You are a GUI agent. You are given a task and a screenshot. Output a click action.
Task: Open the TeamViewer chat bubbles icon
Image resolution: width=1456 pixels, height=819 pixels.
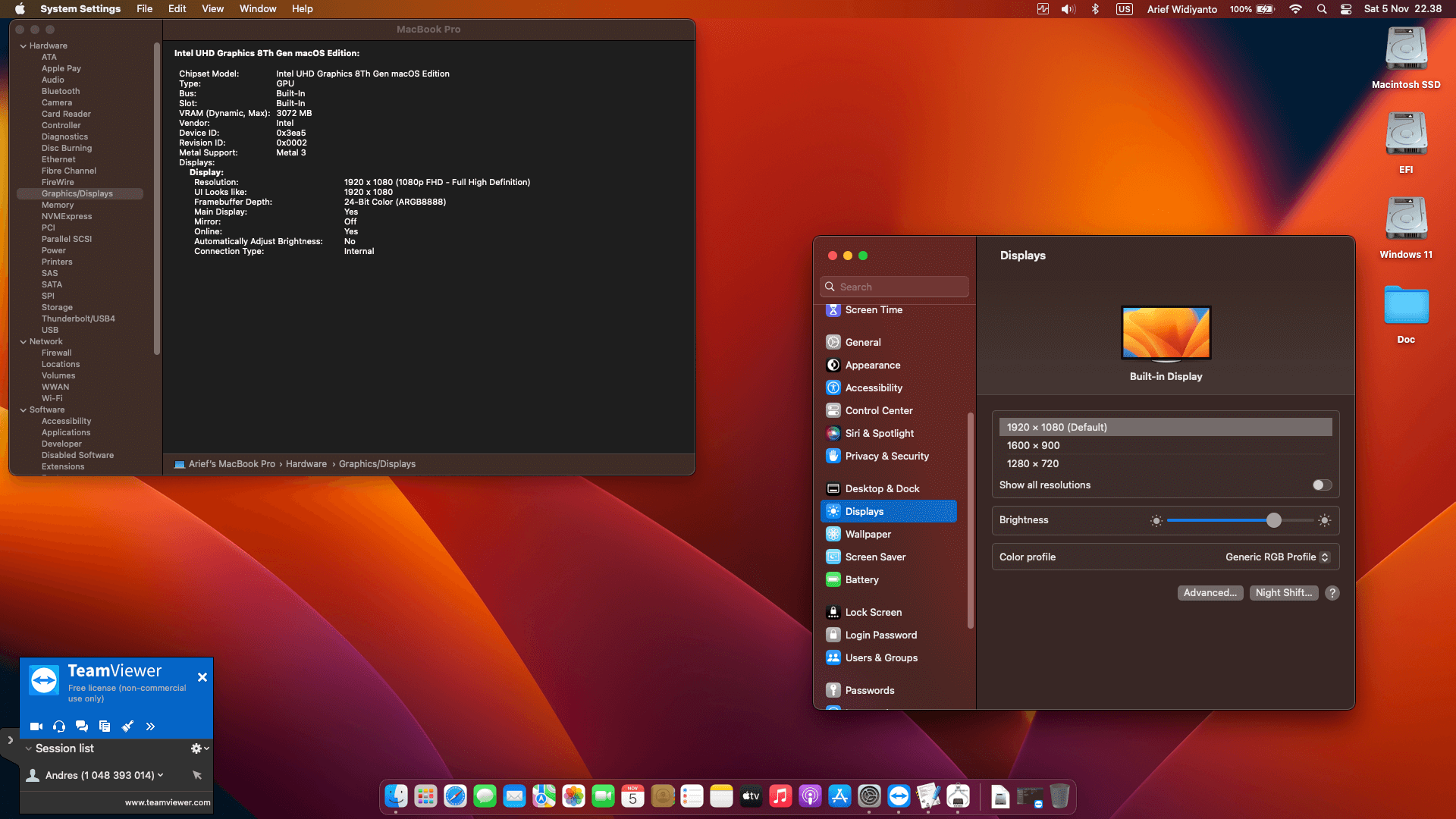[82, 726]
